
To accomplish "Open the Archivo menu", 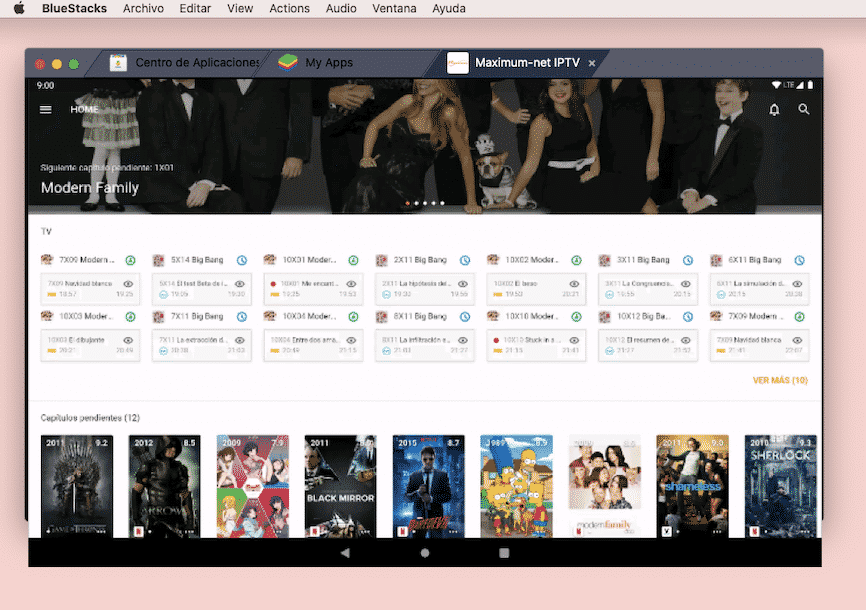I will 143,9.
